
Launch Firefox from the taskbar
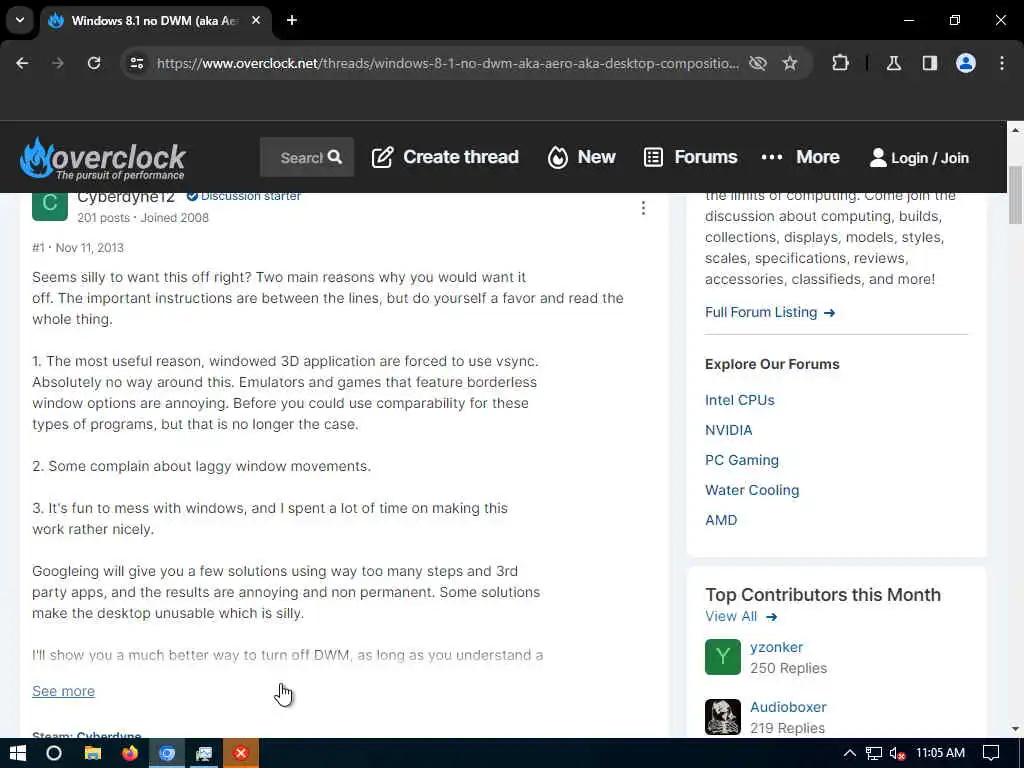130,754
